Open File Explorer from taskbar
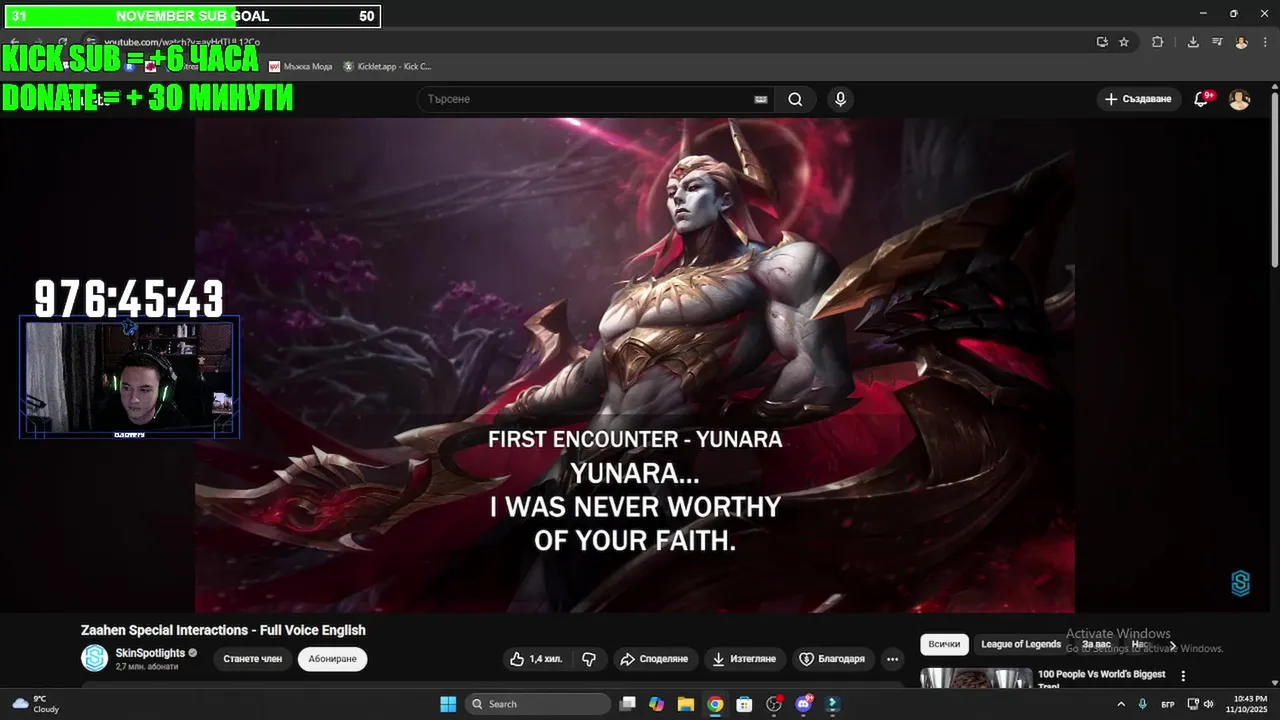This screenshot has height=720, width=1280. point(685,704)
